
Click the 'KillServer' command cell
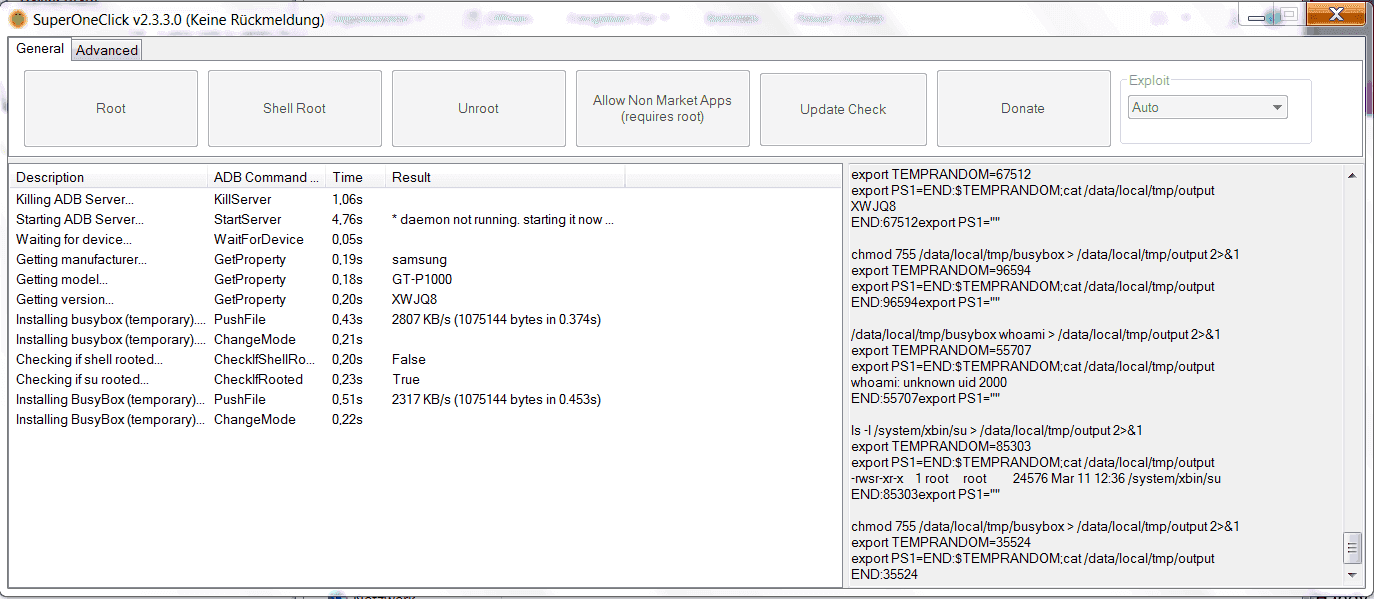242,199
